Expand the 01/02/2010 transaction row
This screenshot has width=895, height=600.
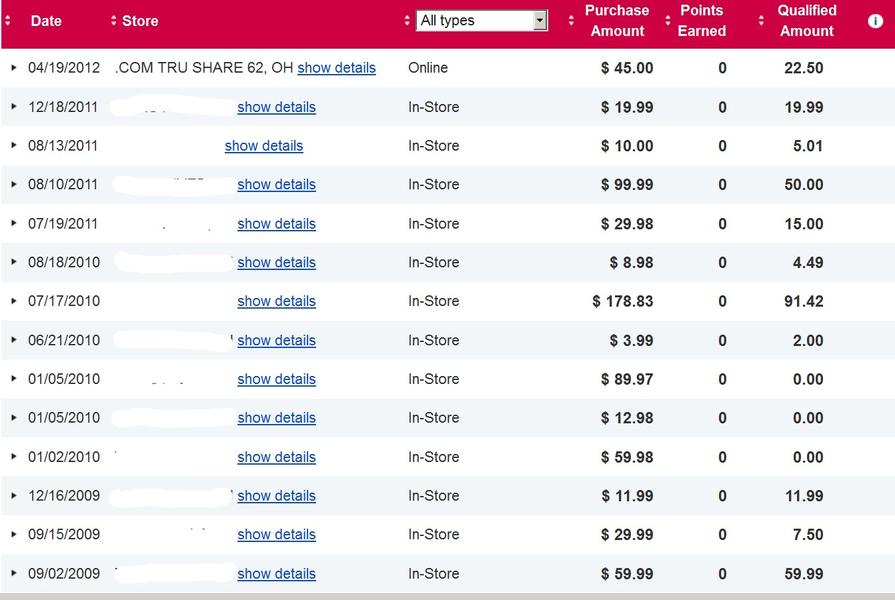click(x=14, y=456)
